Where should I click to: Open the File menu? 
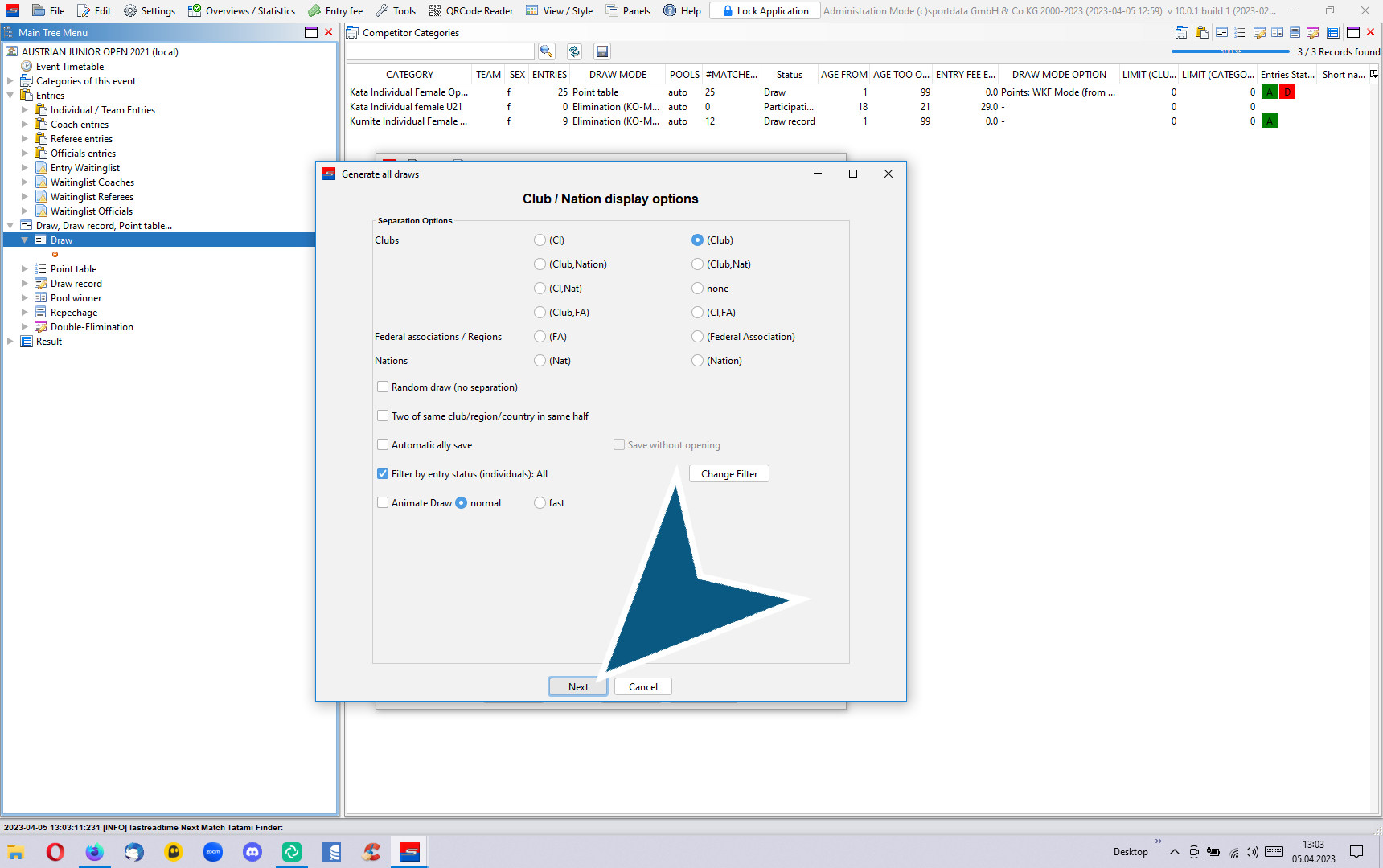click(48, 10)
